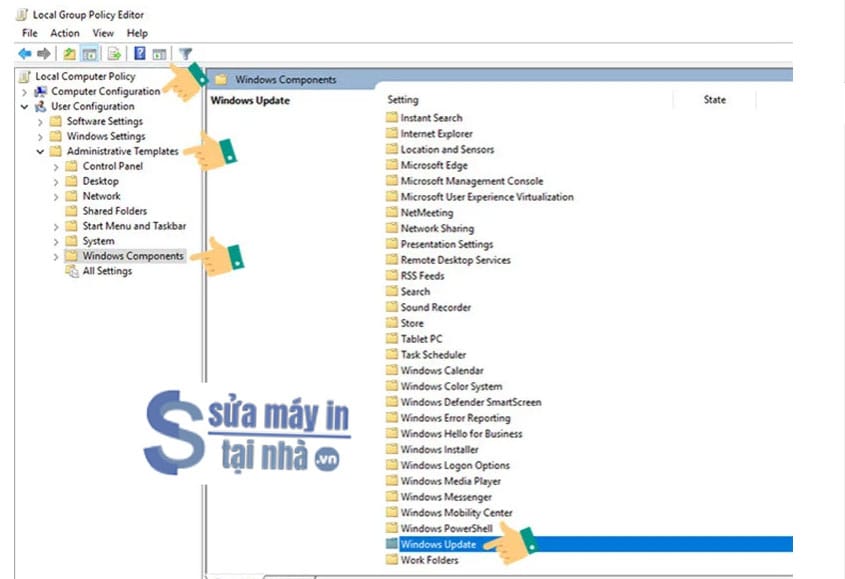Click the Shared Folders tree folder icon
The width and height of the screenshot is (845, 579).
point(71,211)
